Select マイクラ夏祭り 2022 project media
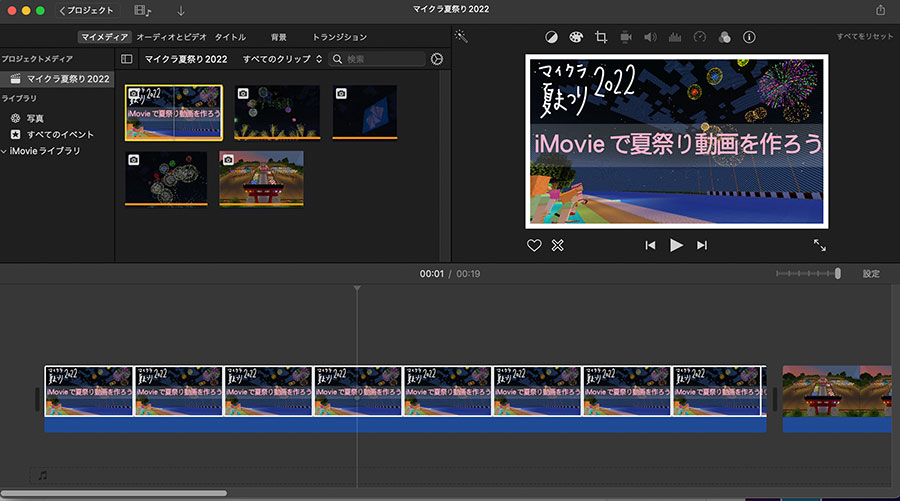The image size is (900, 501). (57, 79)
